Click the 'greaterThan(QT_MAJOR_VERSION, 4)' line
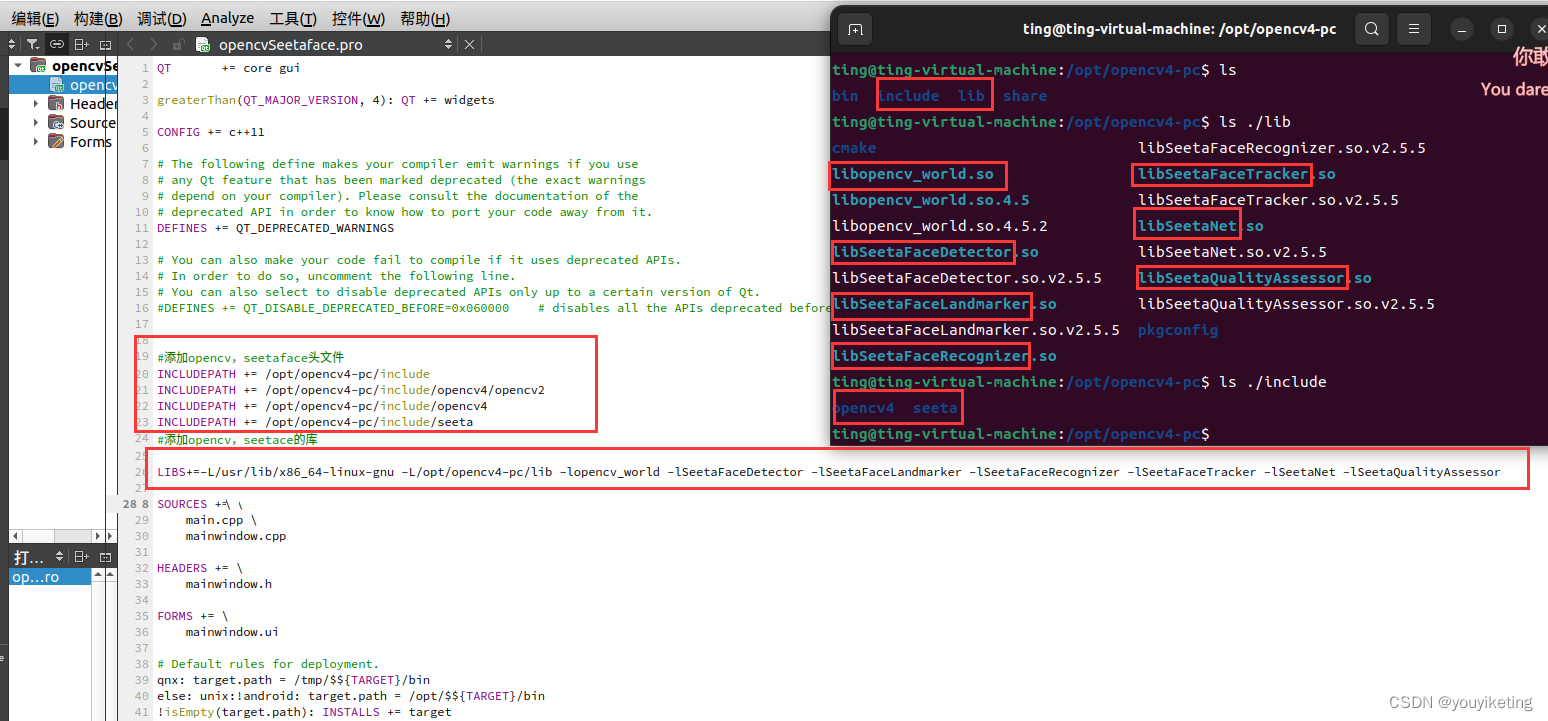The height and width of the screenshot is (721, 1548). 326,100
